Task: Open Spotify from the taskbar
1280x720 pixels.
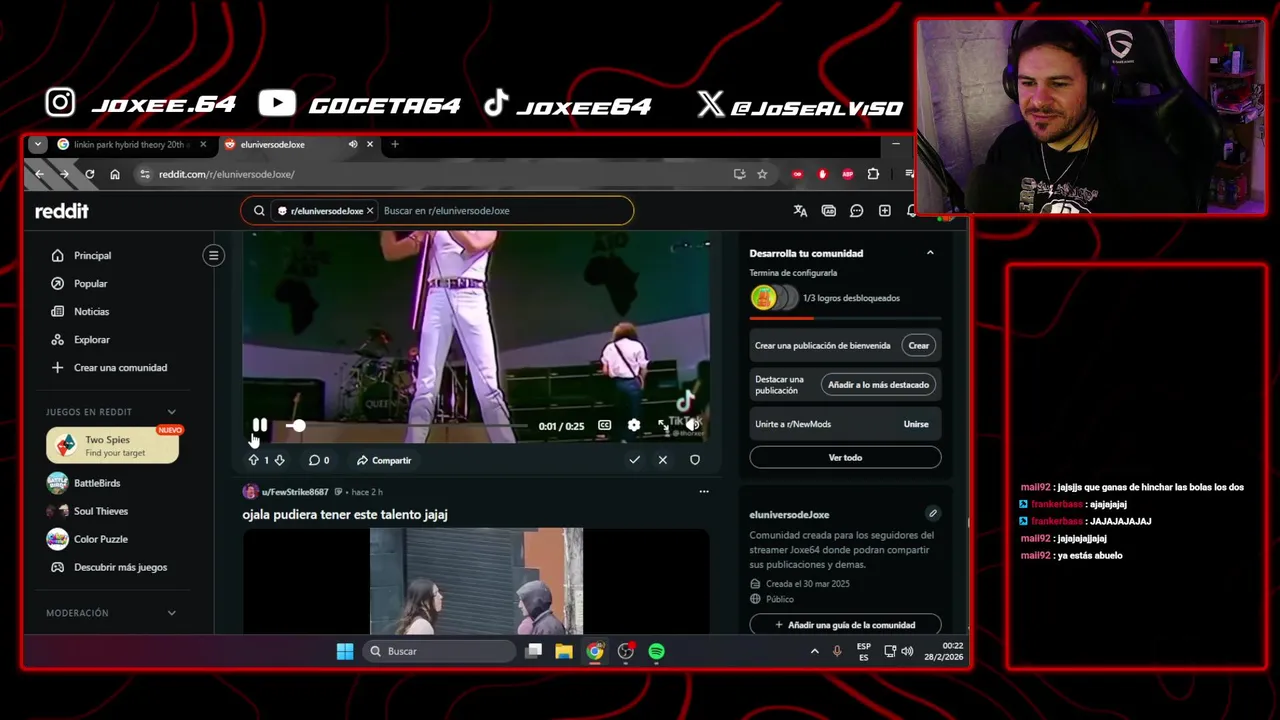Action: (656, 651)
